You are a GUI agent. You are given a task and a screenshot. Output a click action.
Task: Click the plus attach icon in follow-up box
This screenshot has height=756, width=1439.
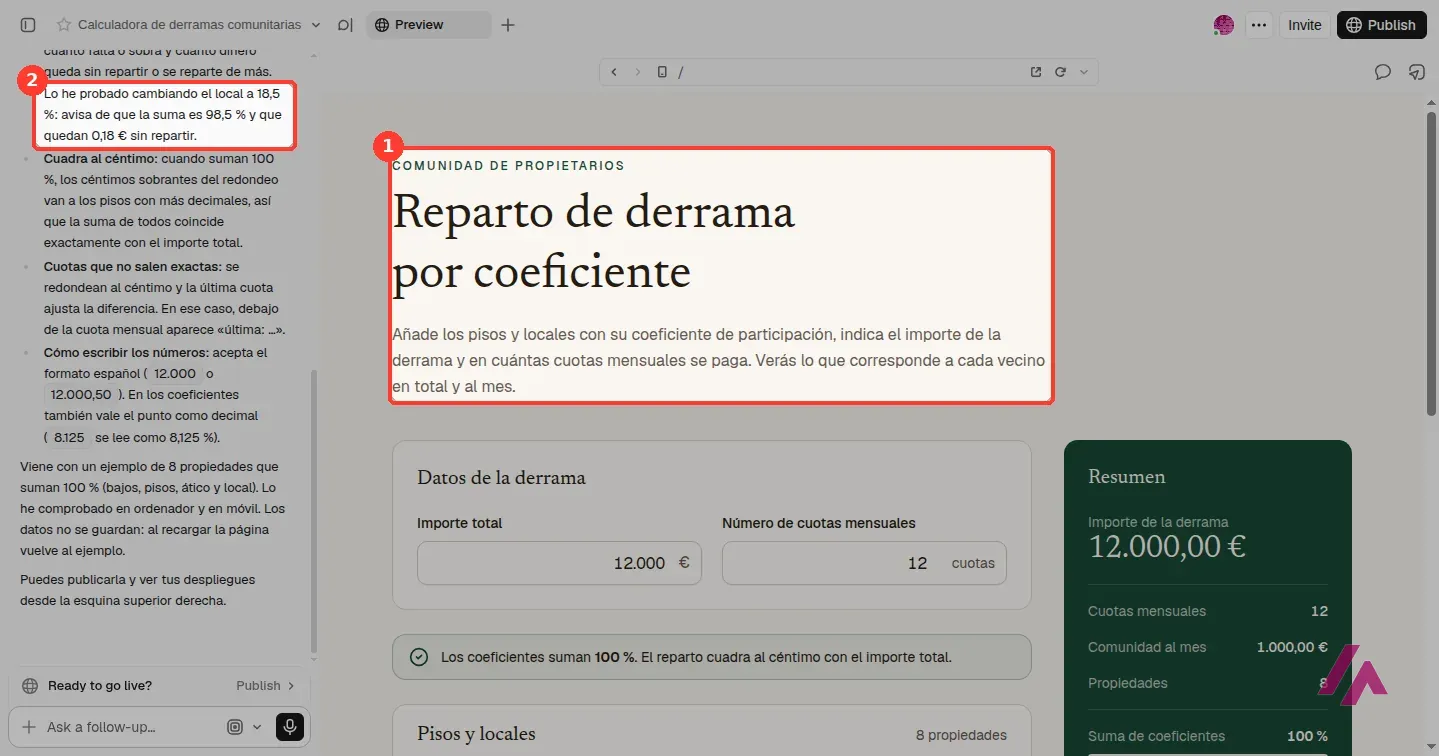29,727
